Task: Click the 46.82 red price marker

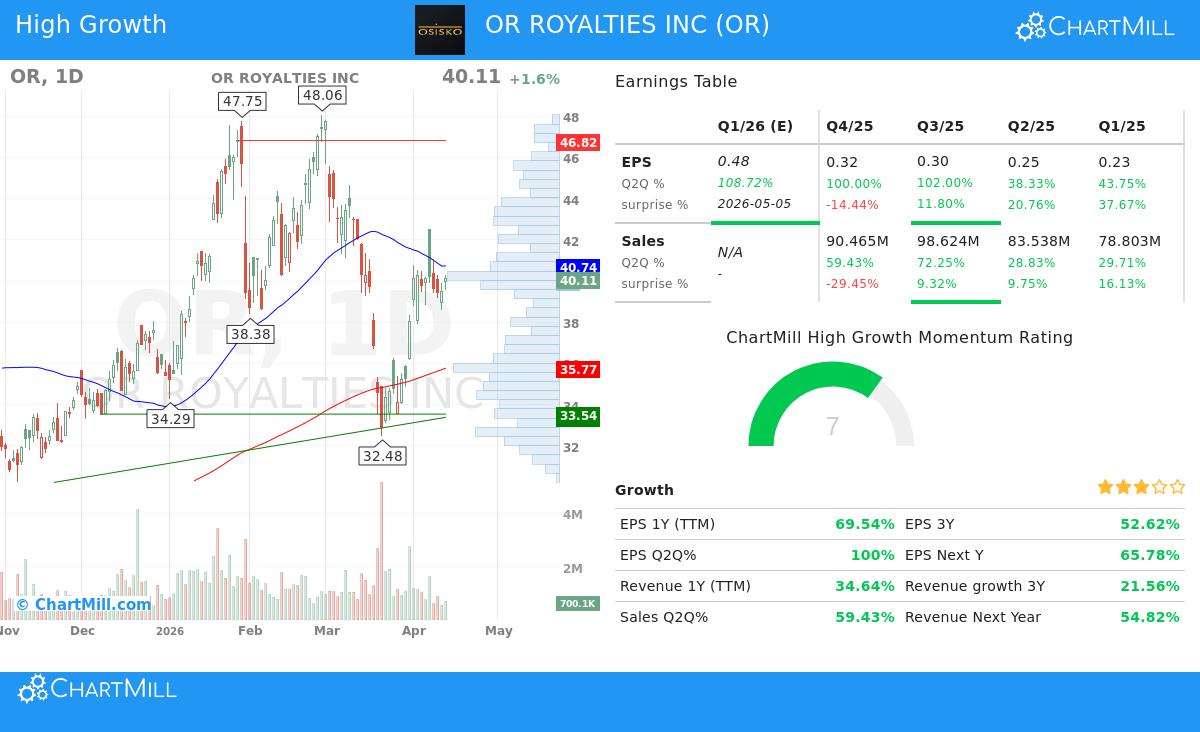Action: click(x=577, y=143)
